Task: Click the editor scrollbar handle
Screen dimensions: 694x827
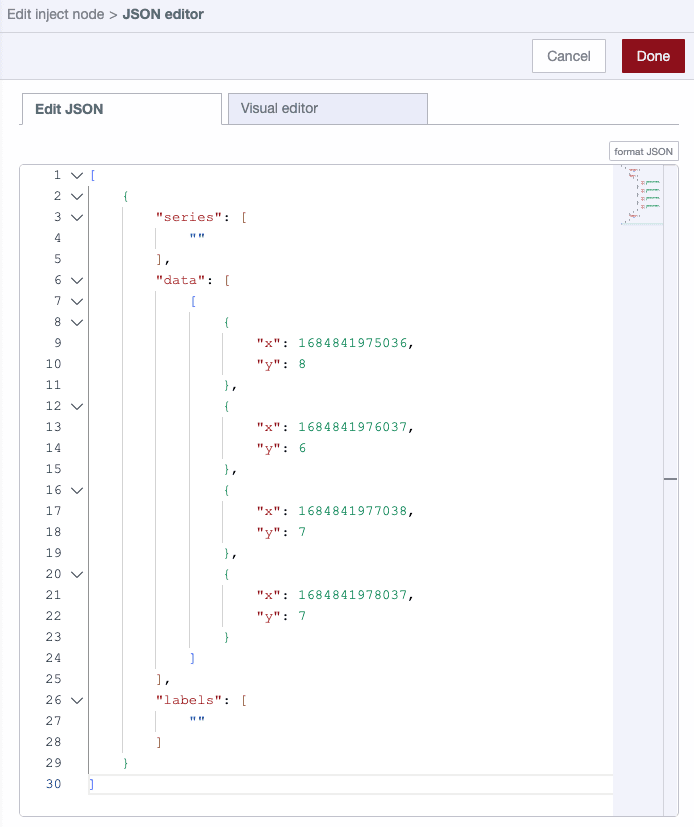Action: (670, 480)
